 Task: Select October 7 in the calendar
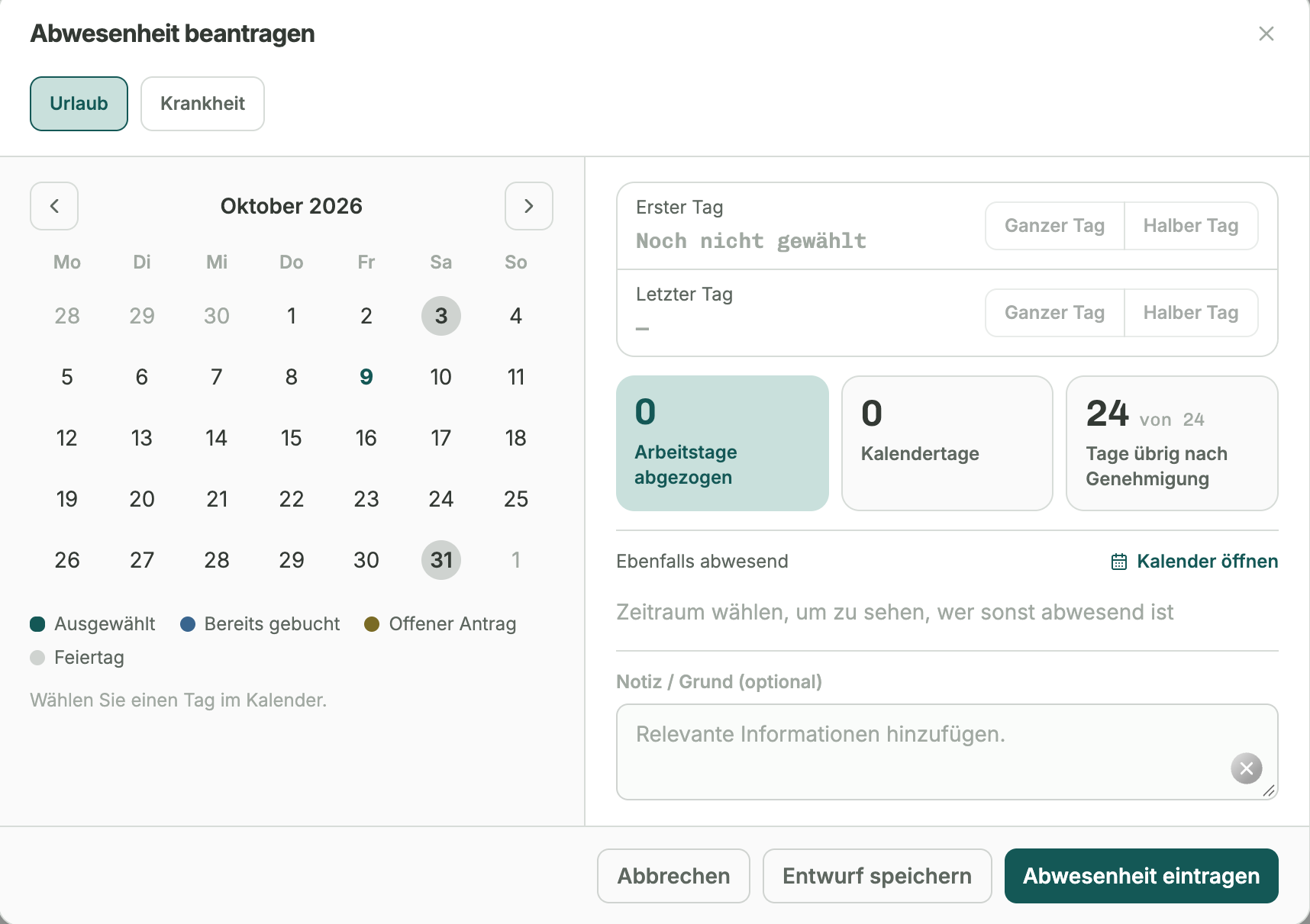pyautogui.click(x=217, y=377)
